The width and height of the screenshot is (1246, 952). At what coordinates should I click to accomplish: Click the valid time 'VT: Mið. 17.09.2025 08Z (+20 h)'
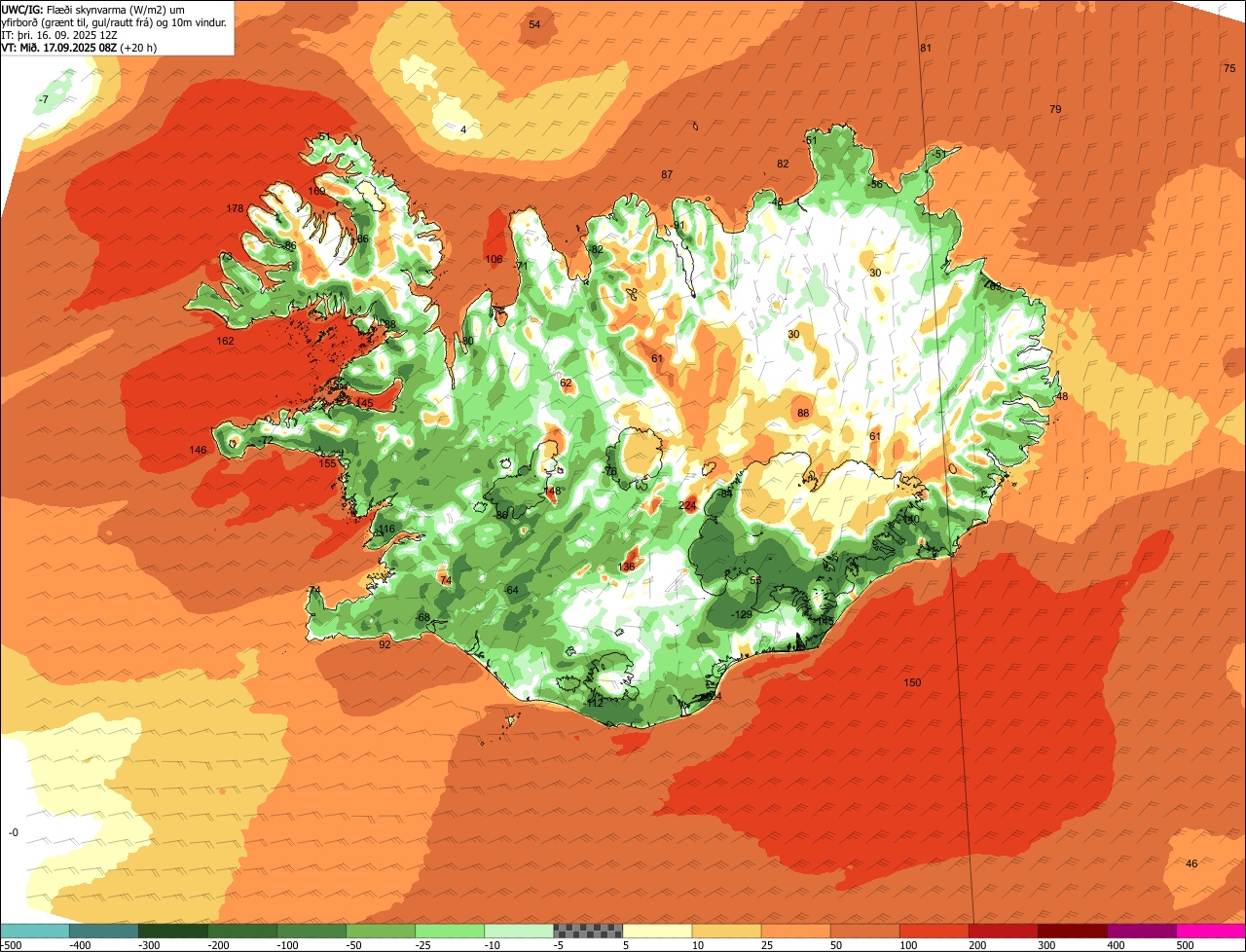pos(79,47)
